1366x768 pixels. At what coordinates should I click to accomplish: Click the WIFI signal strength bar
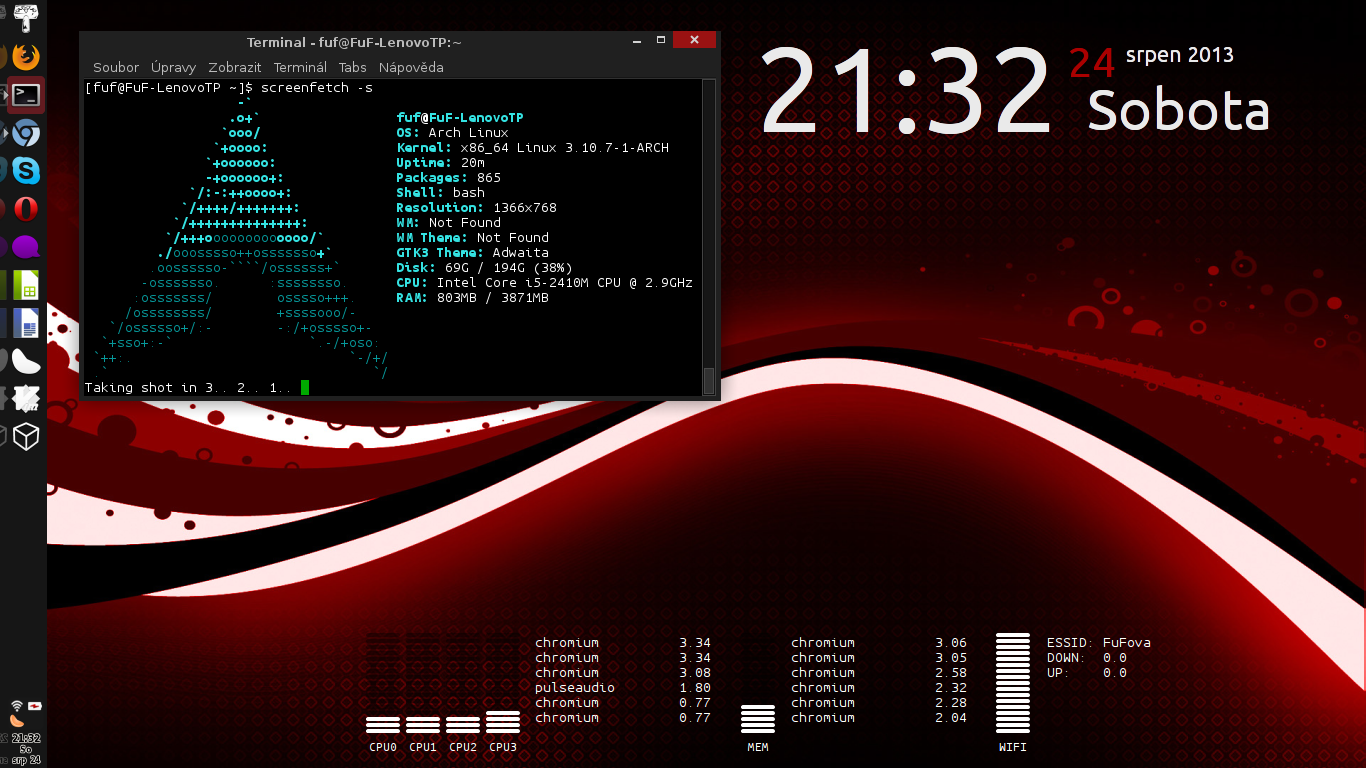coord(1013,683)
